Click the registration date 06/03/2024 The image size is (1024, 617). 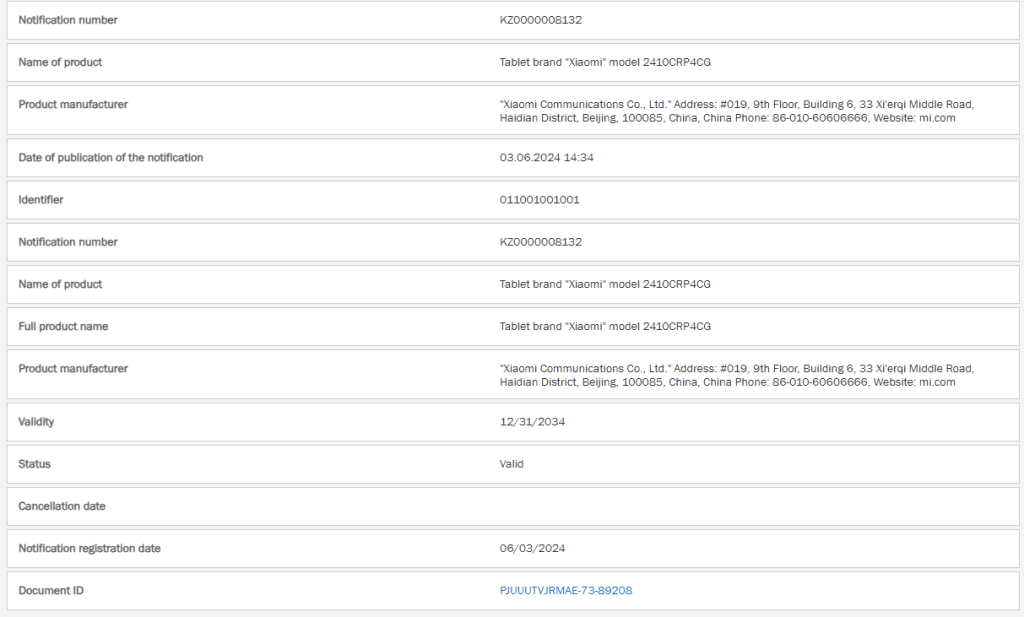(532, 548)
